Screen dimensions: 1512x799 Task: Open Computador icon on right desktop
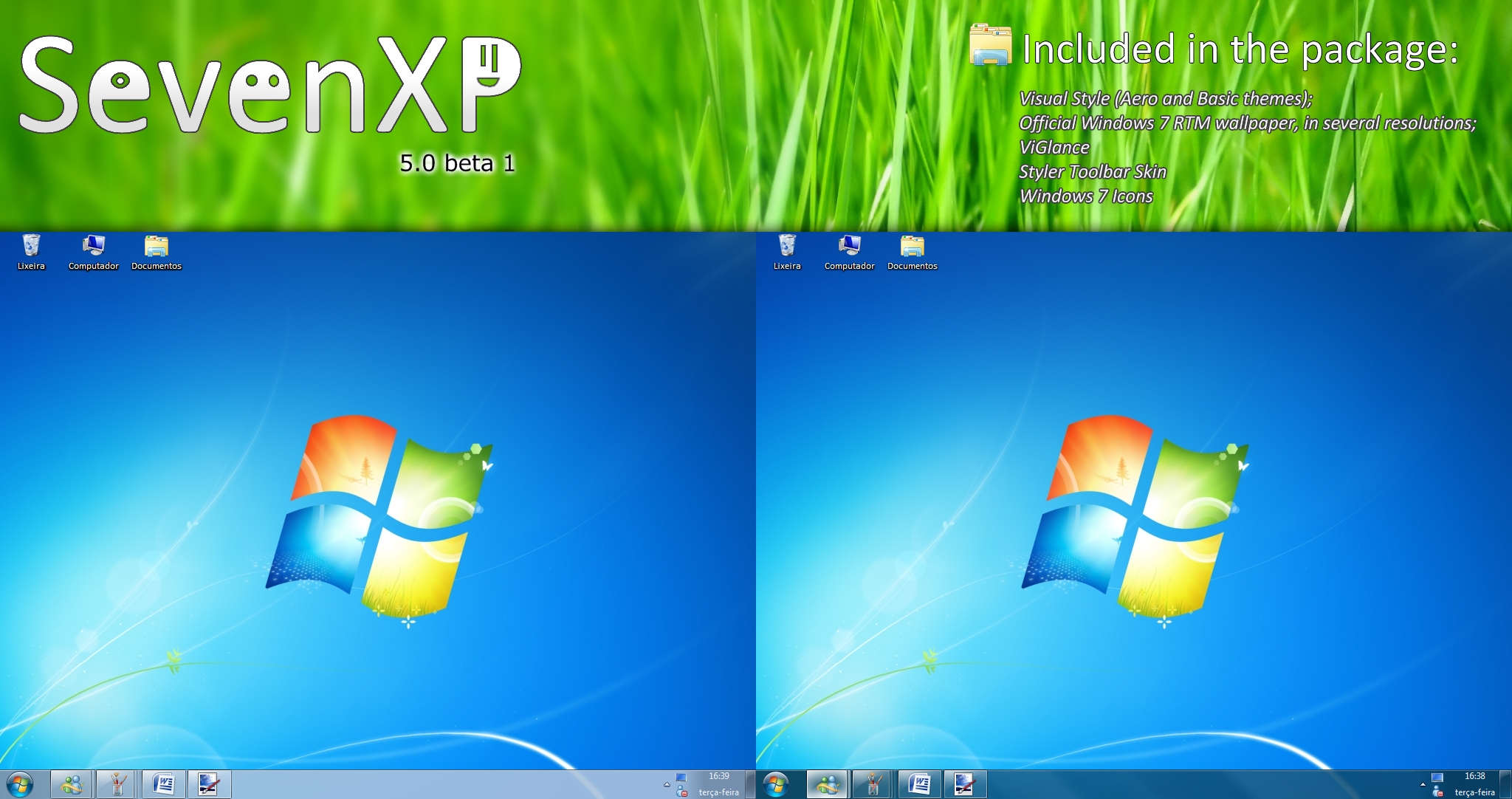point(850,253)
